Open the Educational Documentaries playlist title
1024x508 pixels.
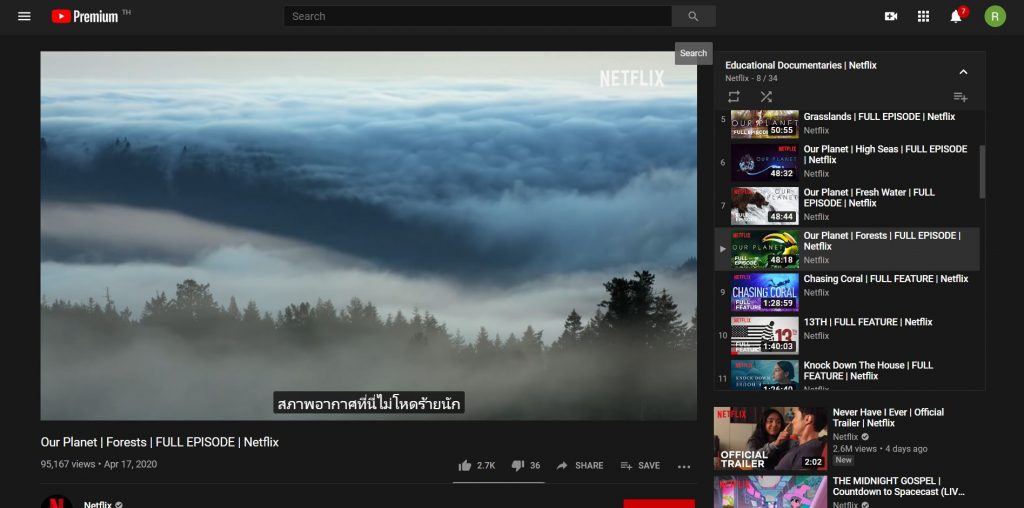click(801, 65)
